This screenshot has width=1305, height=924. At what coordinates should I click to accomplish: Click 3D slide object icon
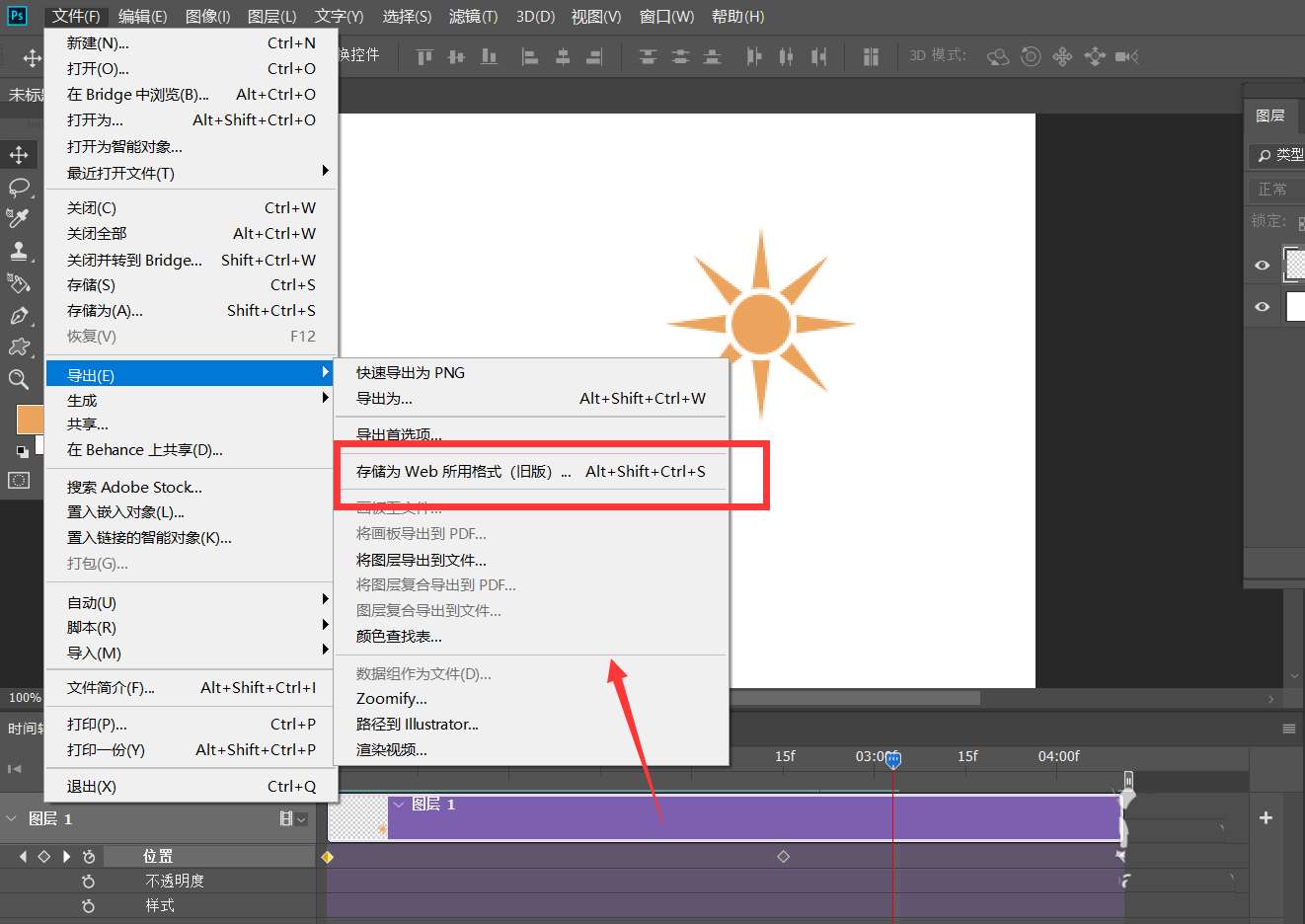pos(1095,56)
